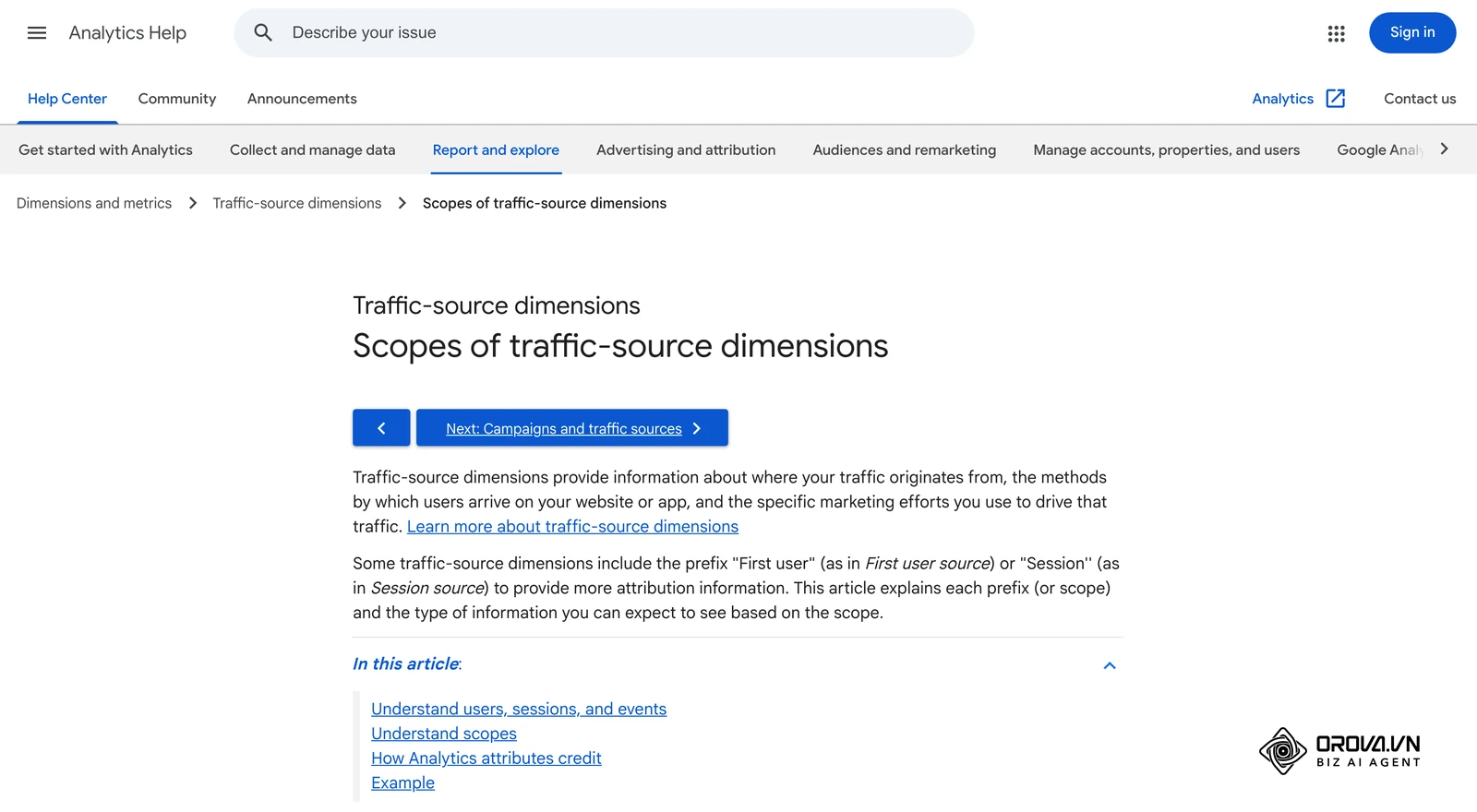Open the Analytics product link
The image size is (1477, 812).
1282,99
